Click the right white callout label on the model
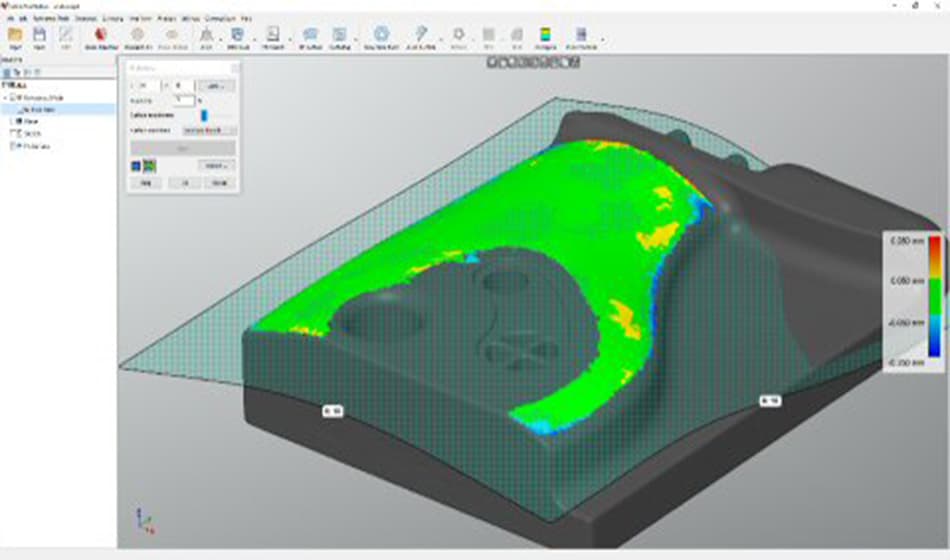950x560 pixels. point(770,401)
